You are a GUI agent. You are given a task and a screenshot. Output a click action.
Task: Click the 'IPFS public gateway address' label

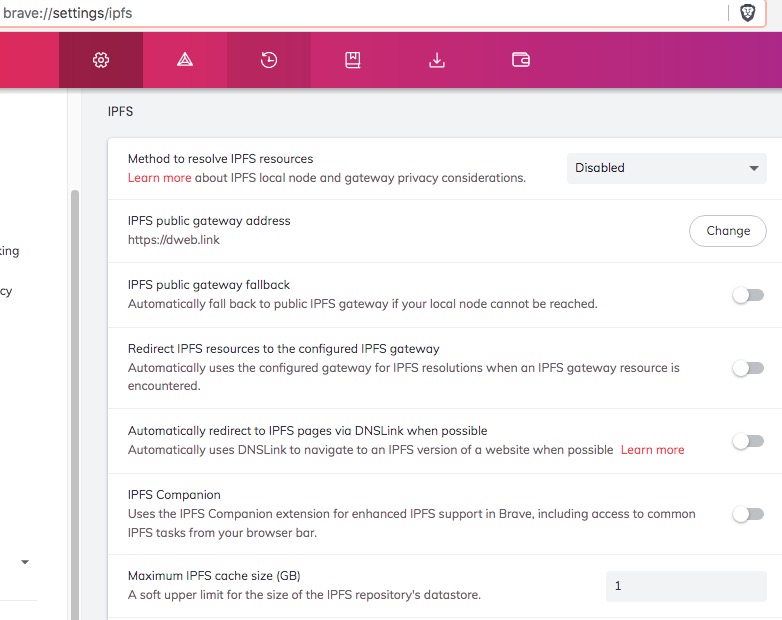point(209,221)
